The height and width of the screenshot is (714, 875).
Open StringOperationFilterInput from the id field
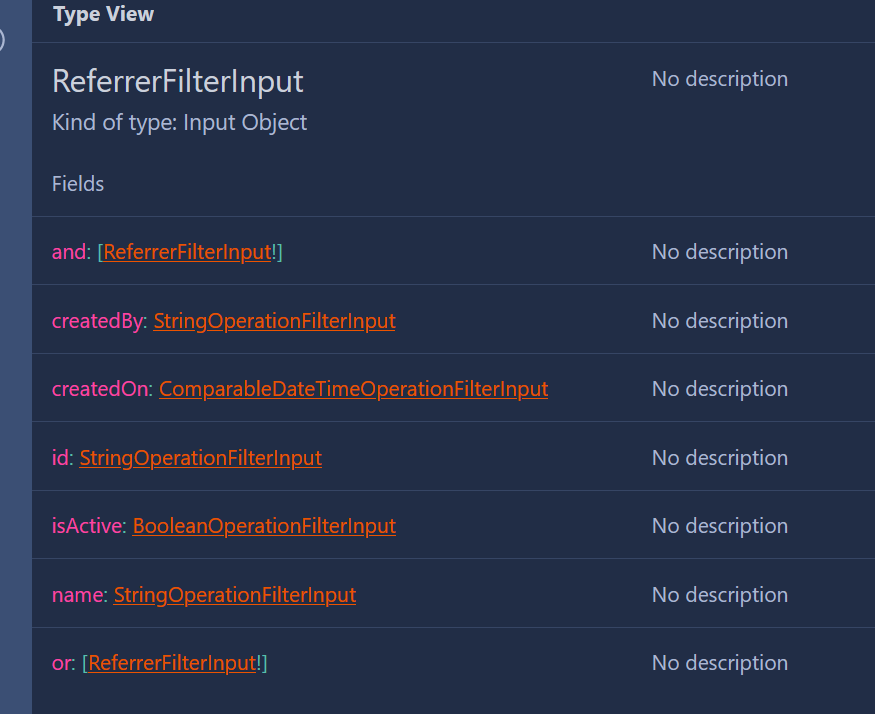click(x=200, y=457)
